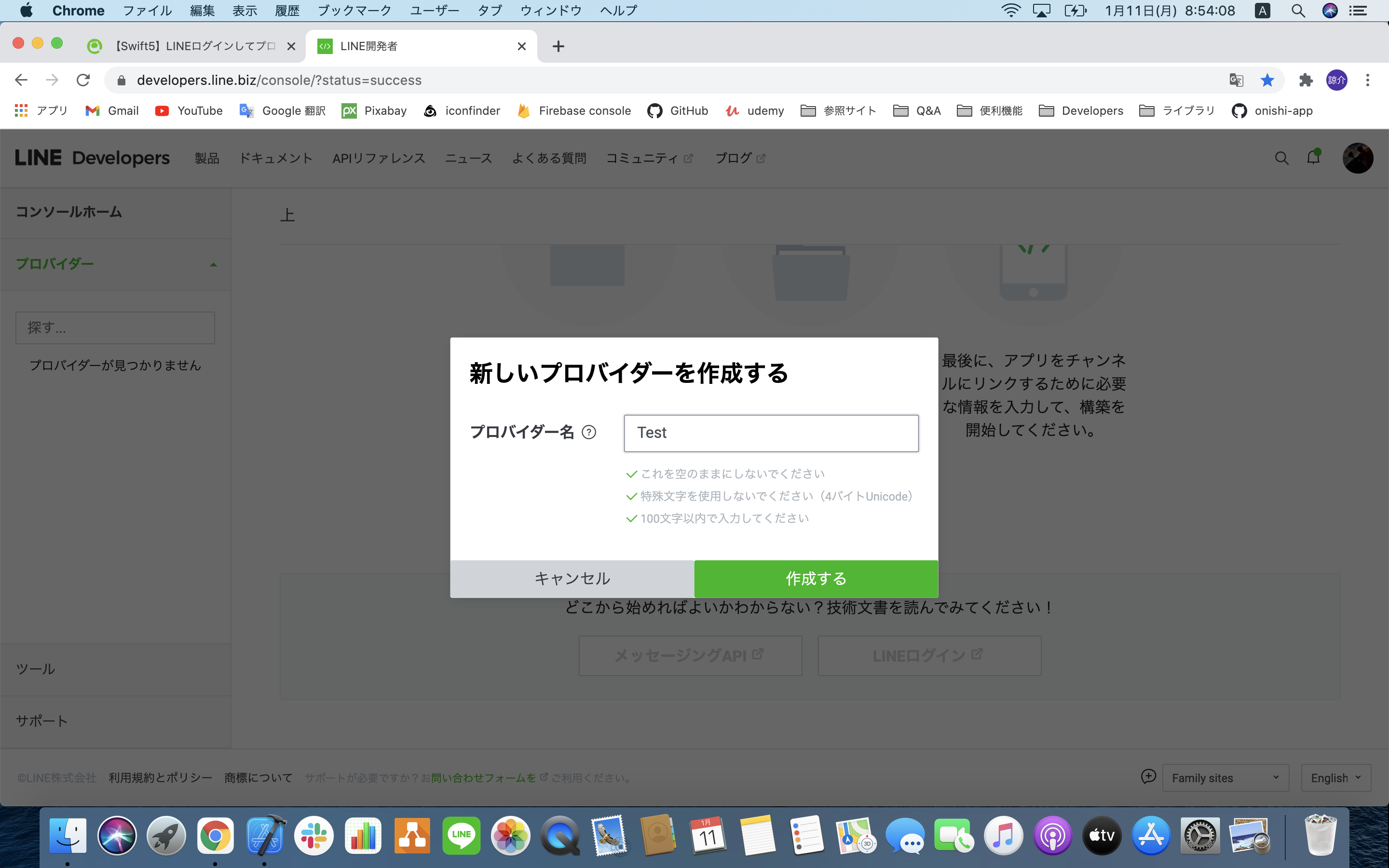
Task: Click the Google Translate icon in address bar
Action: [x=1236, y=81]
